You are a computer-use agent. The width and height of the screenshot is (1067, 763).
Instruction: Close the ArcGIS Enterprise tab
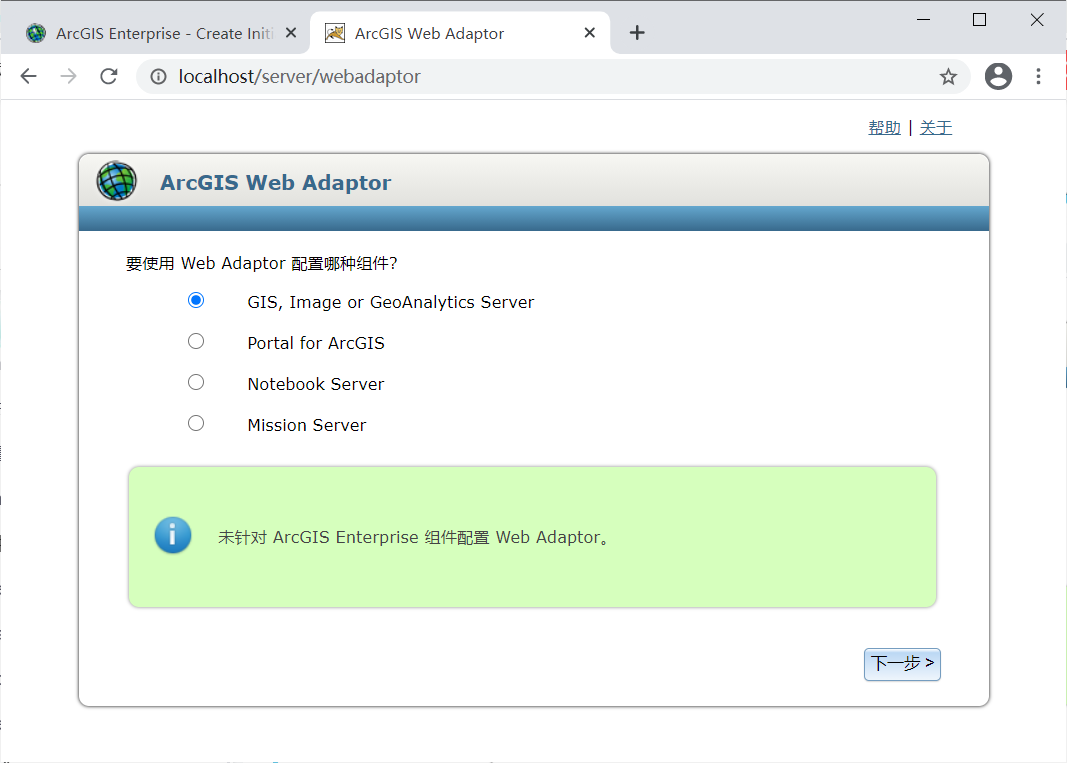290,32
